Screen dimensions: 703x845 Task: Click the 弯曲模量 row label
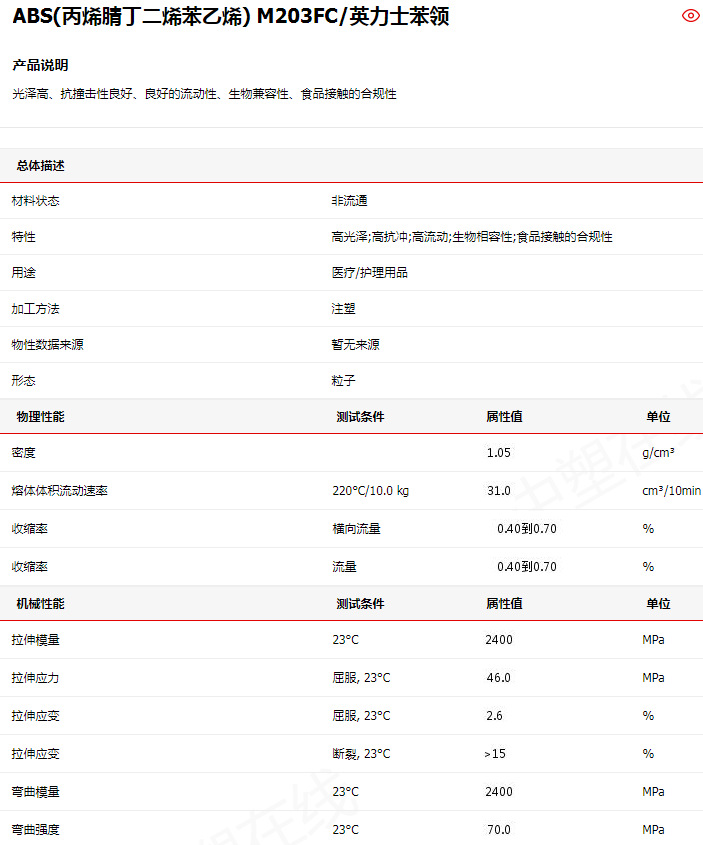(x=36, y=792)
